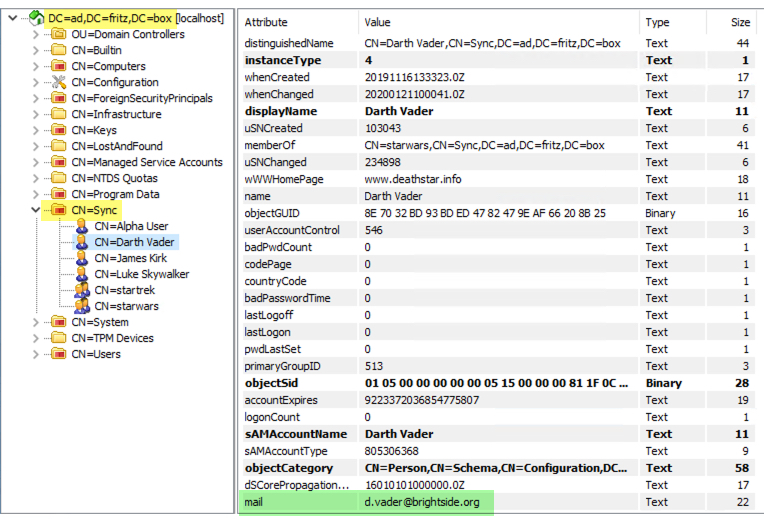
Task: Click the CN=TPM Devices folder icon
Action: click(58, 338)
